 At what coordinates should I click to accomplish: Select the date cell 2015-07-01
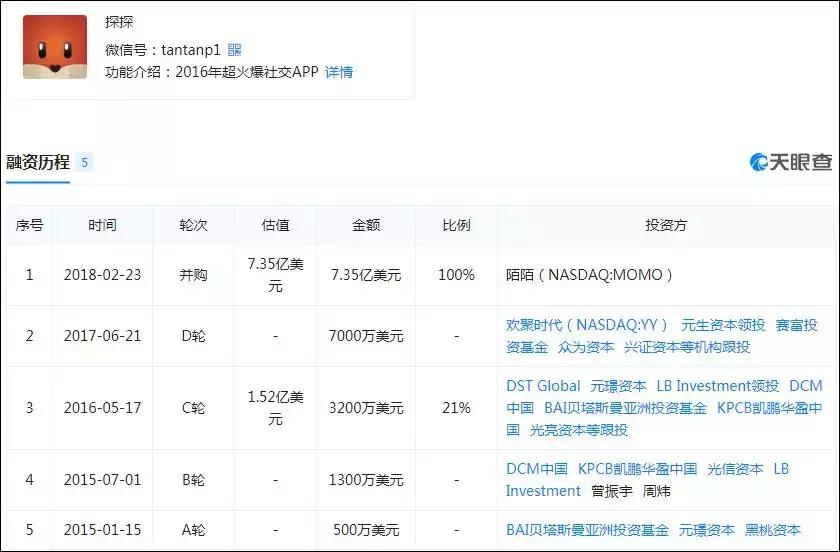point(102,480)
